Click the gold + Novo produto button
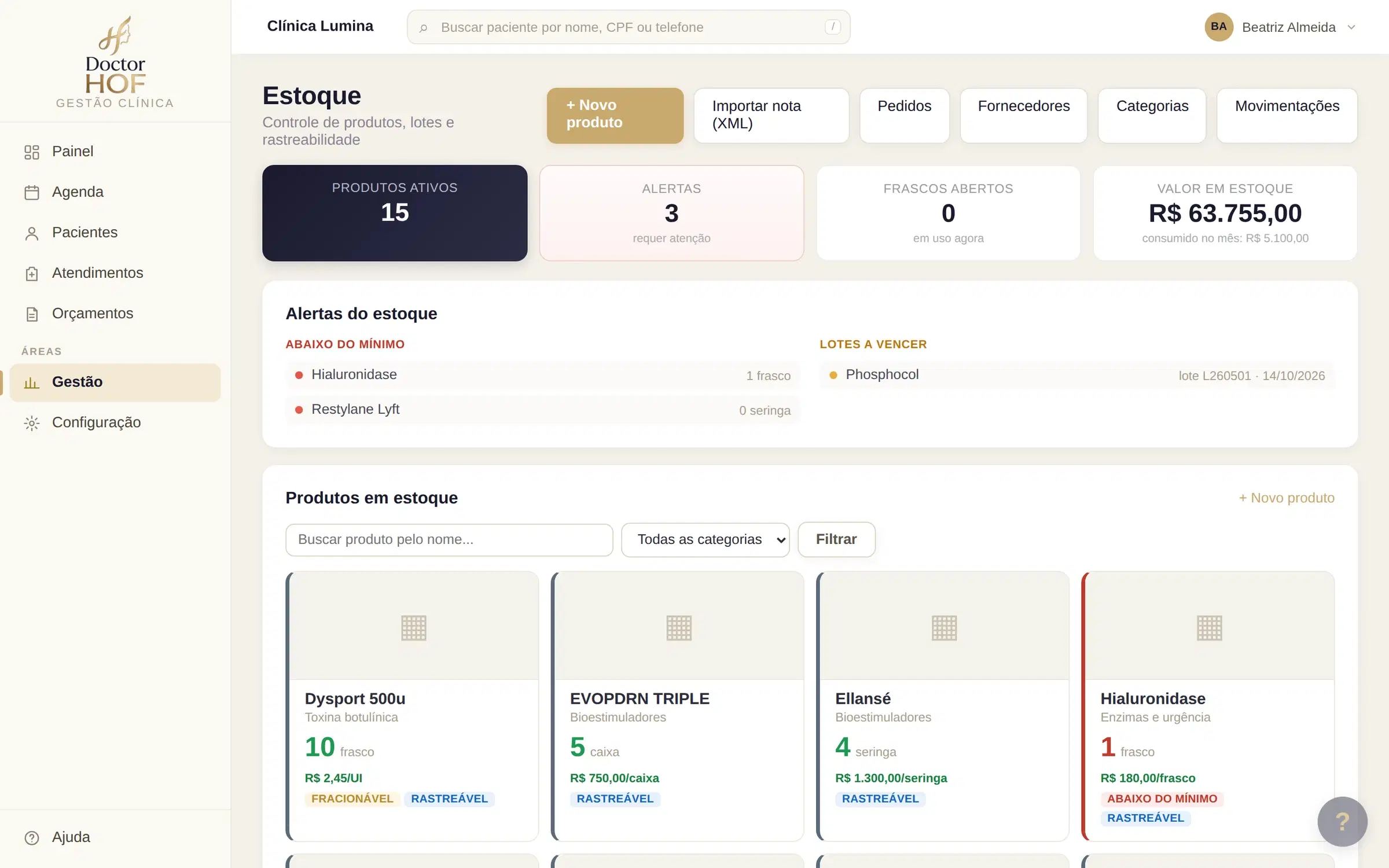 coord(615,115)
